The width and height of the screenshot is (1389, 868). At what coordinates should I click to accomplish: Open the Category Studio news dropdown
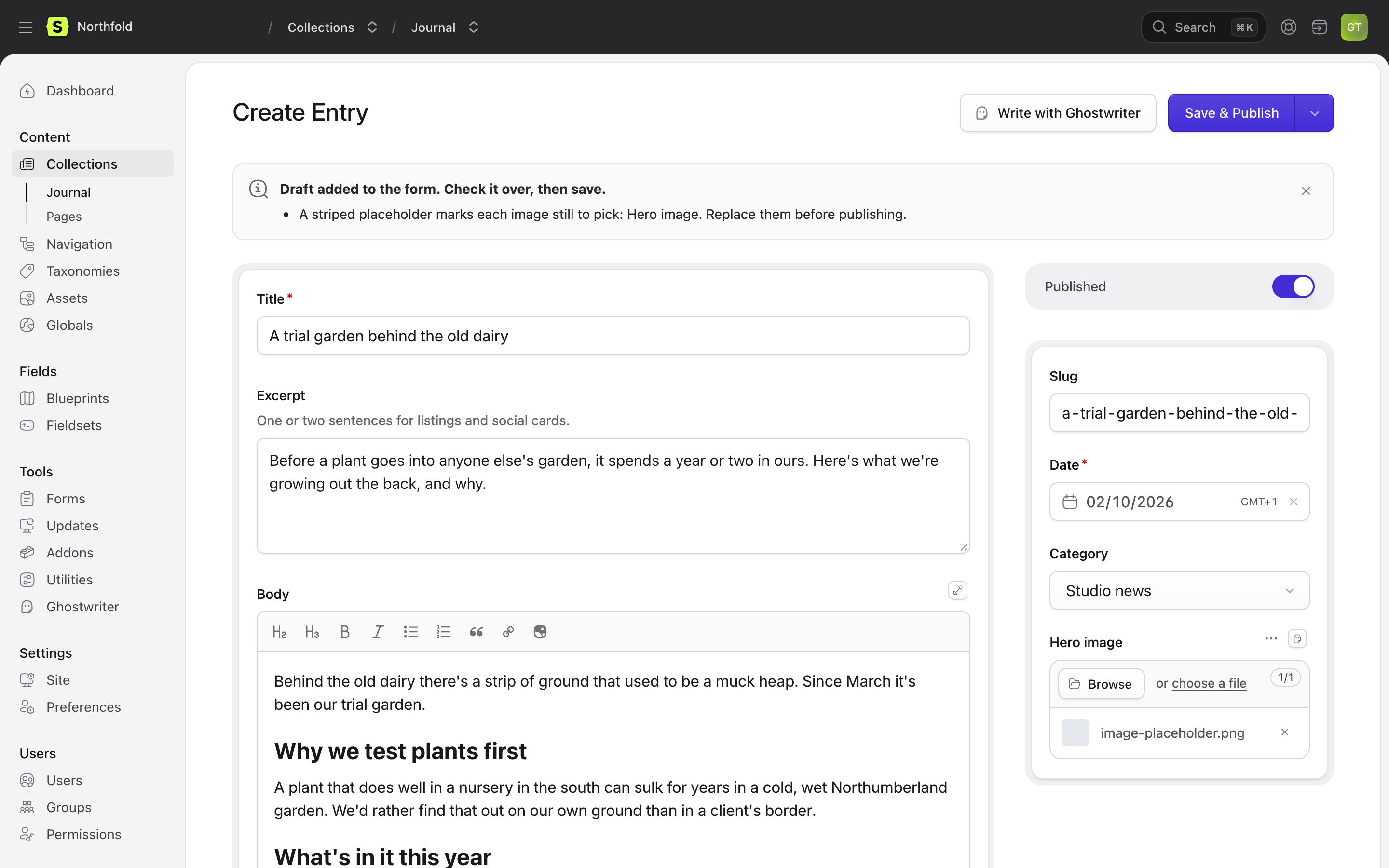pyautogui.click(x=1179, y=590)
